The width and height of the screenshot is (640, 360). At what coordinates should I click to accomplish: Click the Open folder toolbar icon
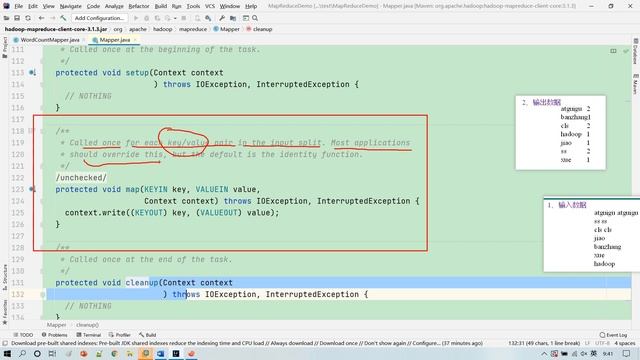(7, 18)
